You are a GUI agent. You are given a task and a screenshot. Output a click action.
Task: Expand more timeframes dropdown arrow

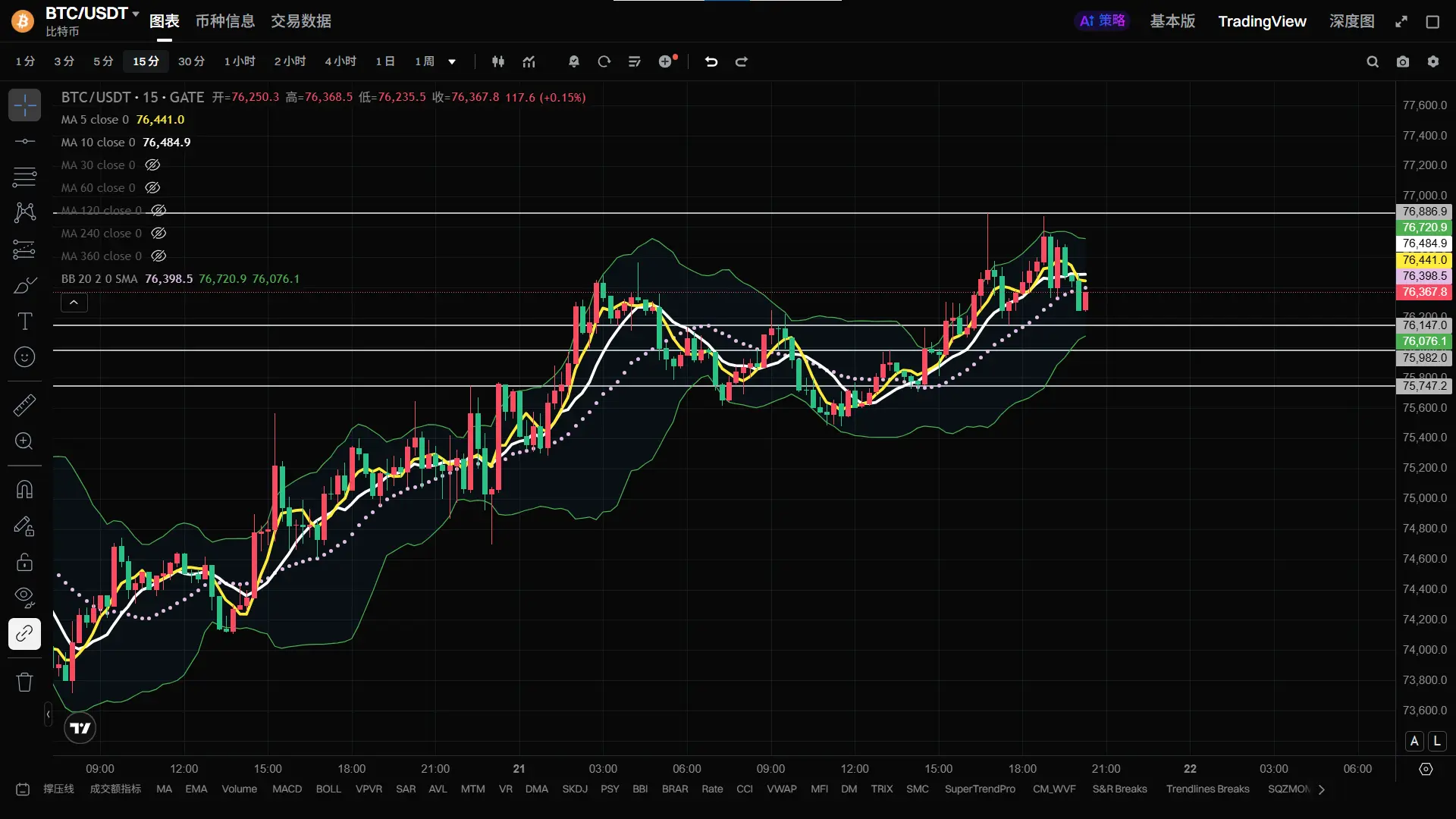[x=452, y=61]
